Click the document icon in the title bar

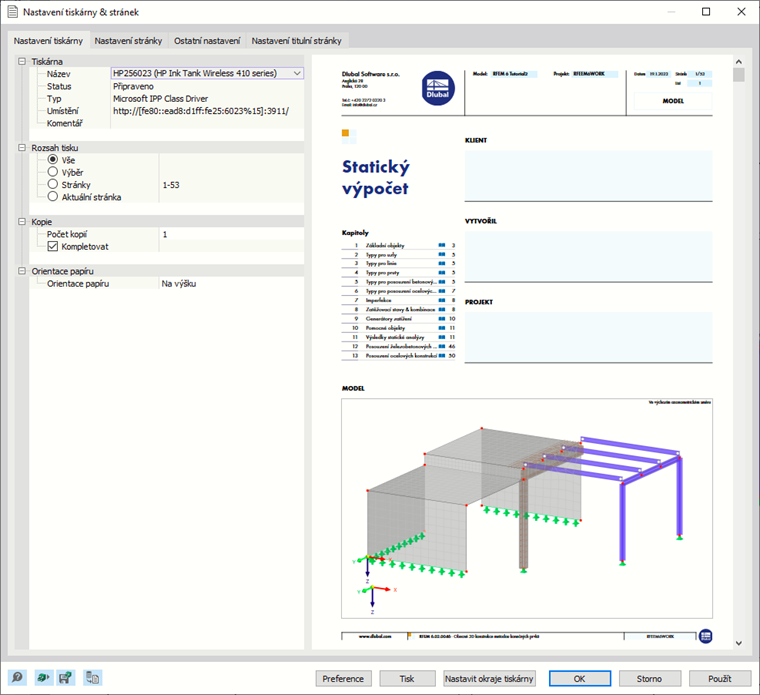pyautogui.click(x=13, y=12)
